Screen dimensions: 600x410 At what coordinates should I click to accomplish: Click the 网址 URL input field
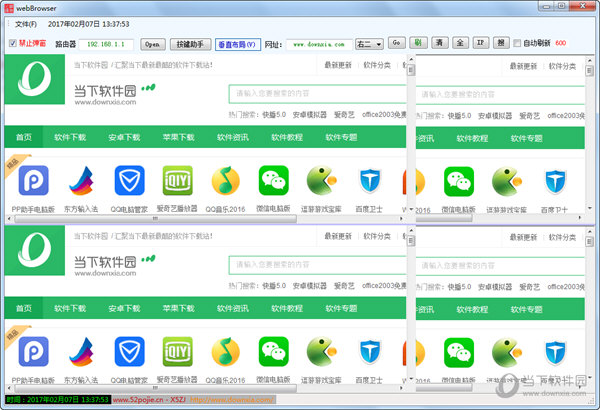click(319, 44)
